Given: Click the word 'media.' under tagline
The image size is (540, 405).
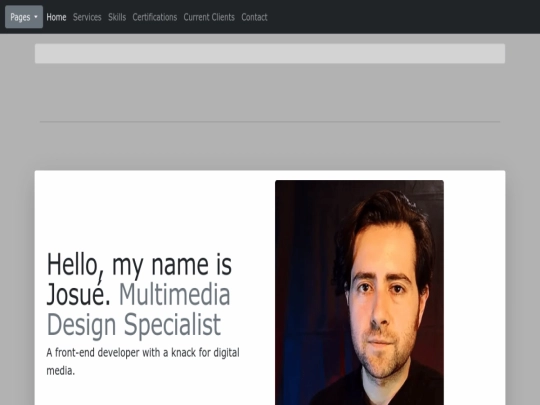Looking at the screenshot, I should [61, 371].
